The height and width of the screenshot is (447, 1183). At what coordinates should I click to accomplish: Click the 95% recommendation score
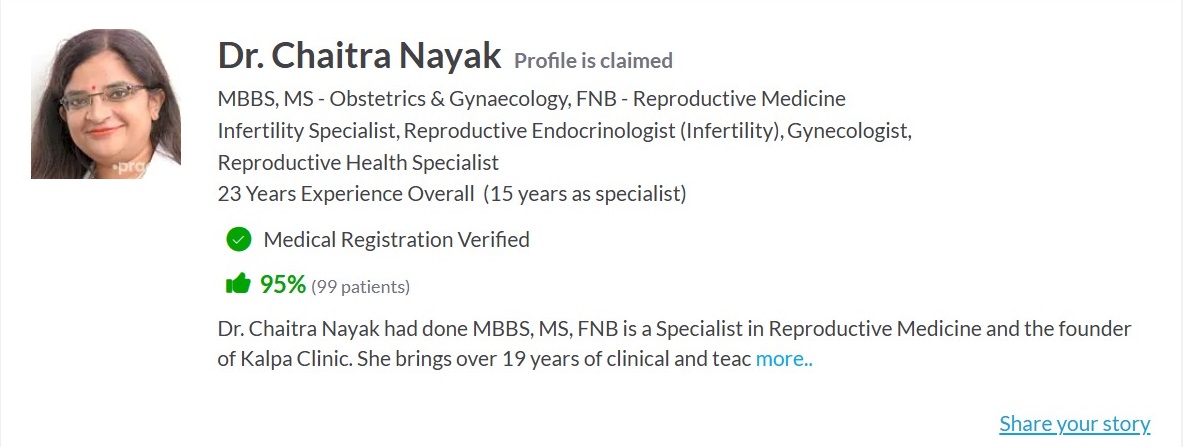(282, 285)
